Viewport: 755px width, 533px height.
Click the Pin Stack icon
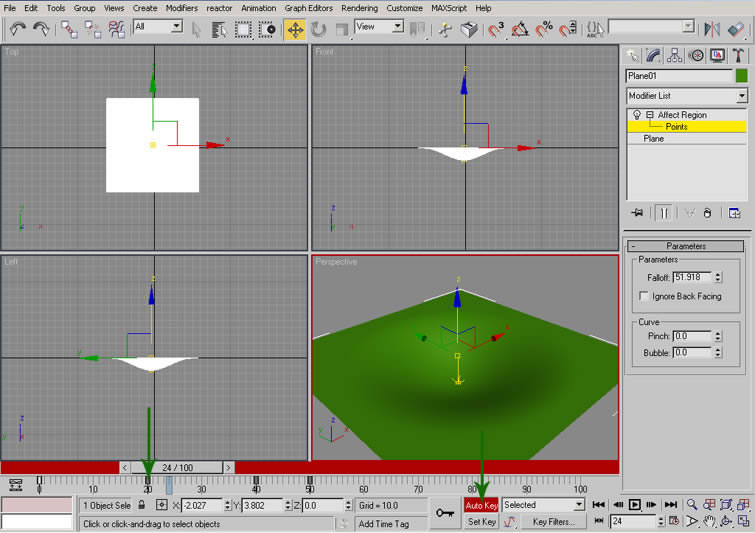(637, 212)
